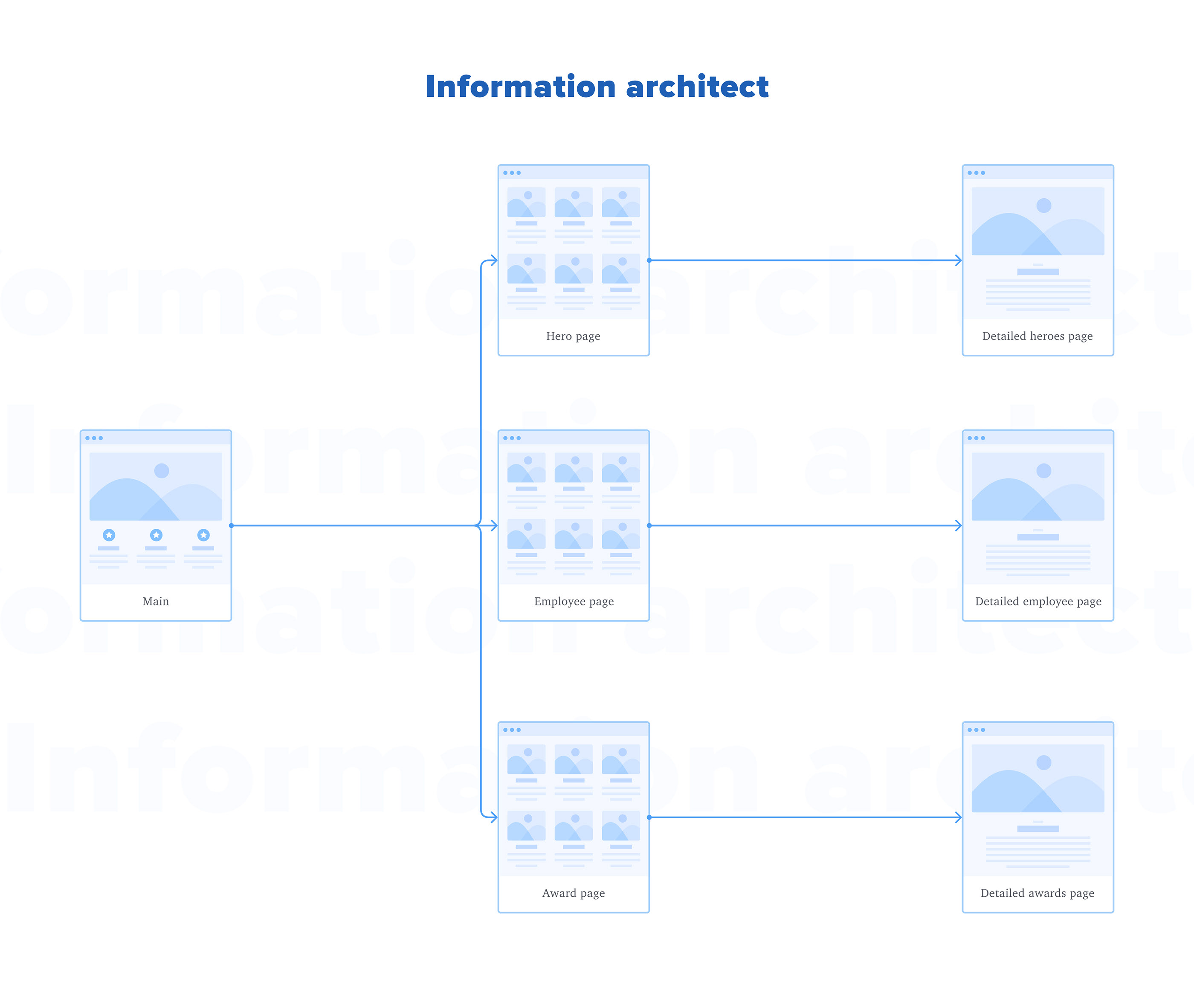Image resolution: width=1194 pixels, height=1008 pixels.
Task: Click the arrowhead entering Detailed awards page
Action: pyautogui.click(x=957, y=817)
